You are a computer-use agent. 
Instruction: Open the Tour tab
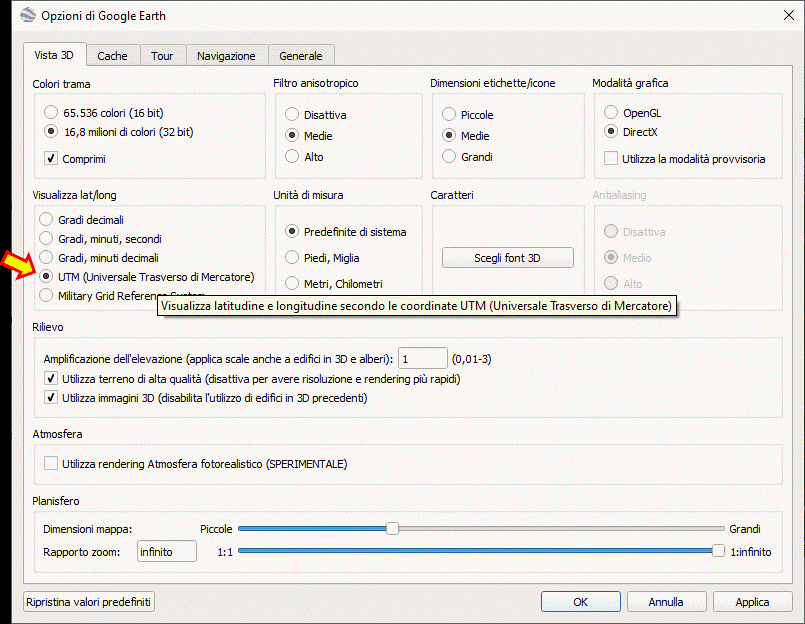(x=162, y=56)
